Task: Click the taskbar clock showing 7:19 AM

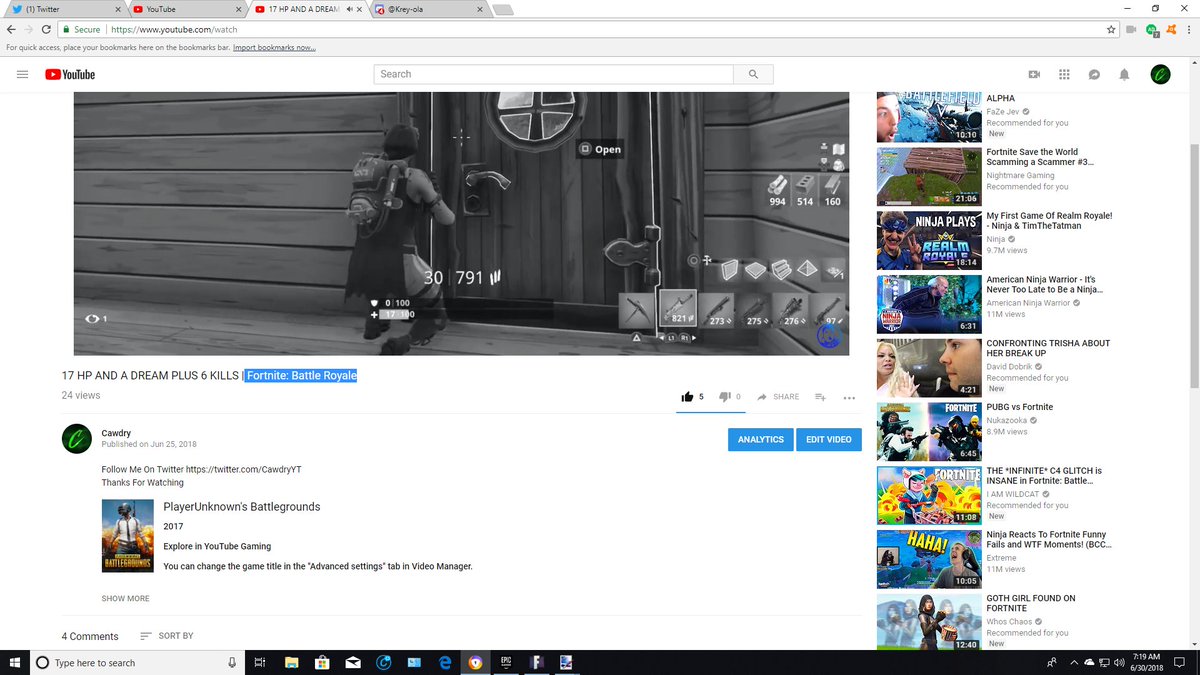Action: coord(1146,662)
